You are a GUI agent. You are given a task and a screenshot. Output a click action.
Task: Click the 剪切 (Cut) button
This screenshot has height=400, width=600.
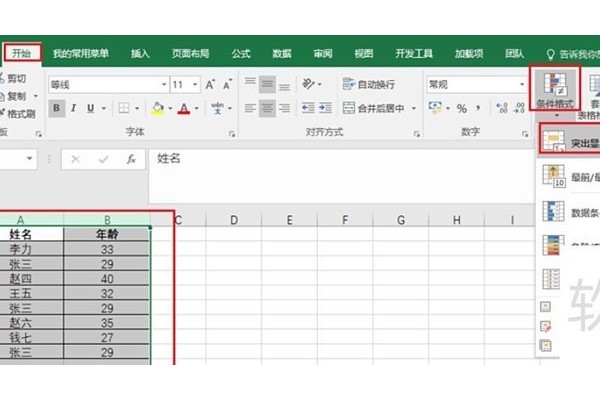tap(13, 78)
